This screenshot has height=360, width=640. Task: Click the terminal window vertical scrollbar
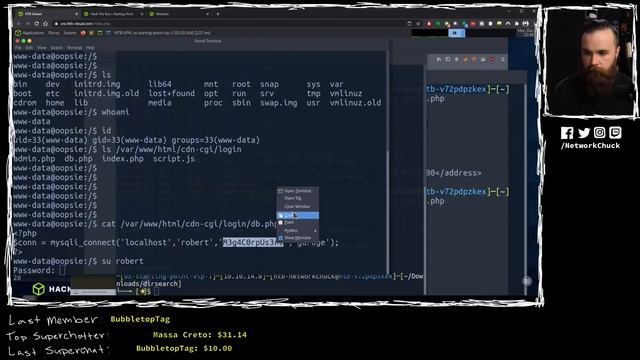point(387,163)
